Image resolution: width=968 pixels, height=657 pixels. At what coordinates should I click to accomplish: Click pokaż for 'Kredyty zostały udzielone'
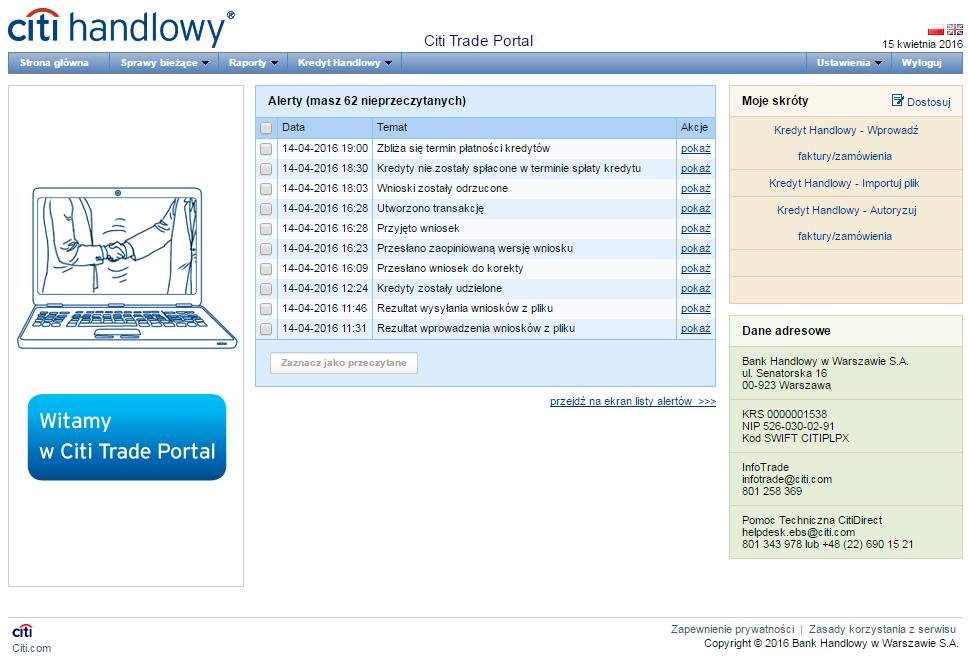pos(696,288)
